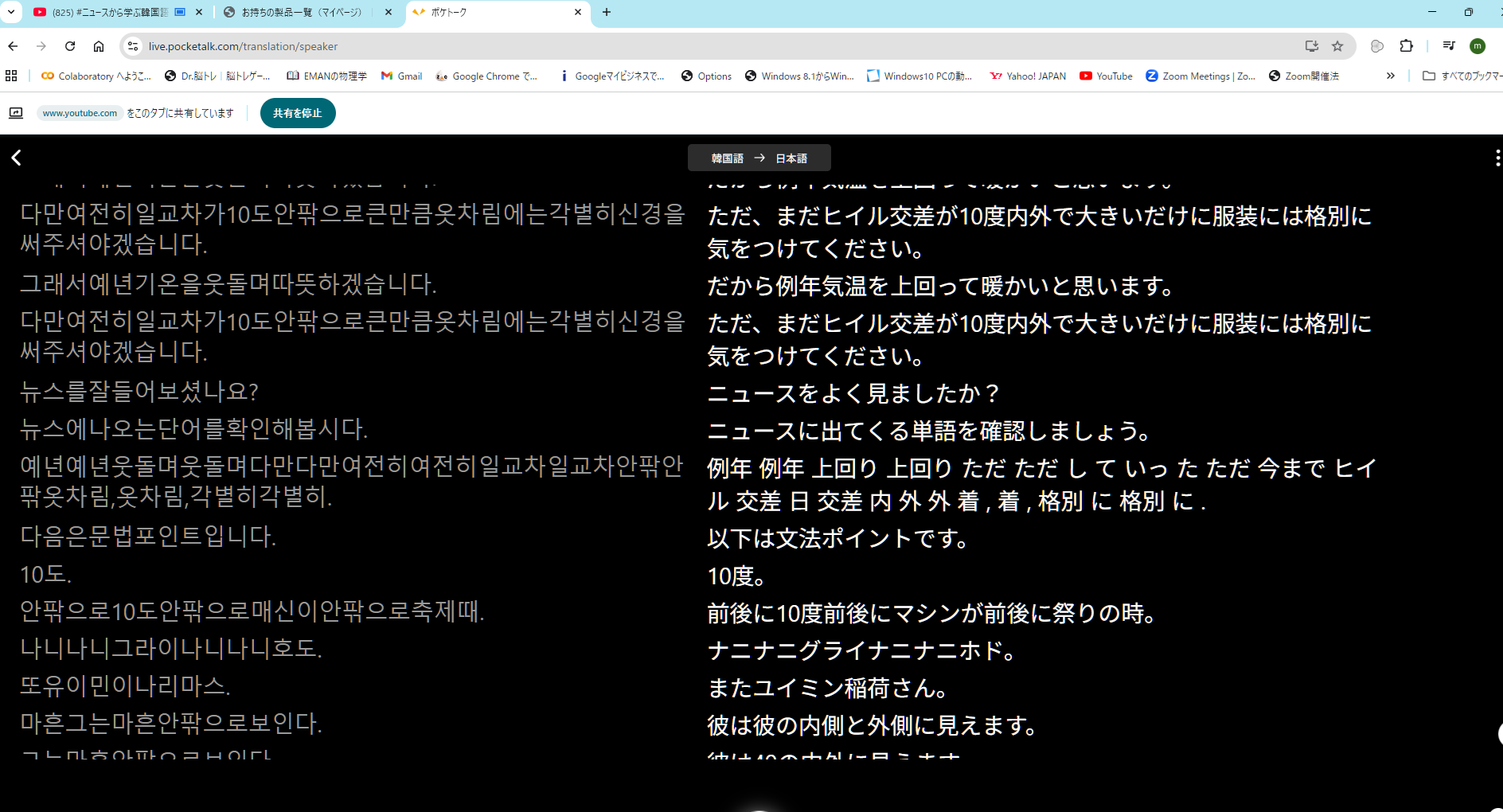The image size is (1503, 812).
Task: Go to the browser home page
Action: point(99,46)
